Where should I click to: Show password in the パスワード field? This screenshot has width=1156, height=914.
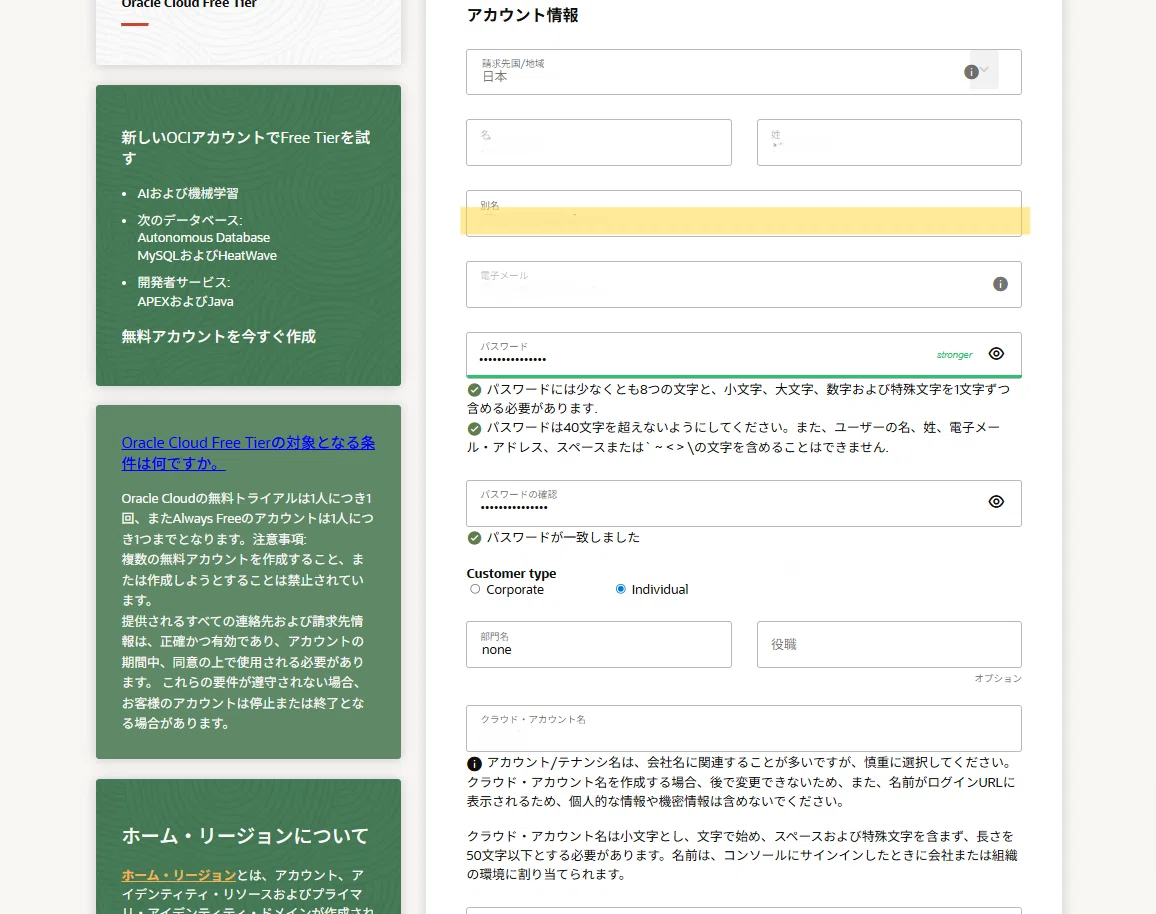pyautogui.click(x=996, y=354)
